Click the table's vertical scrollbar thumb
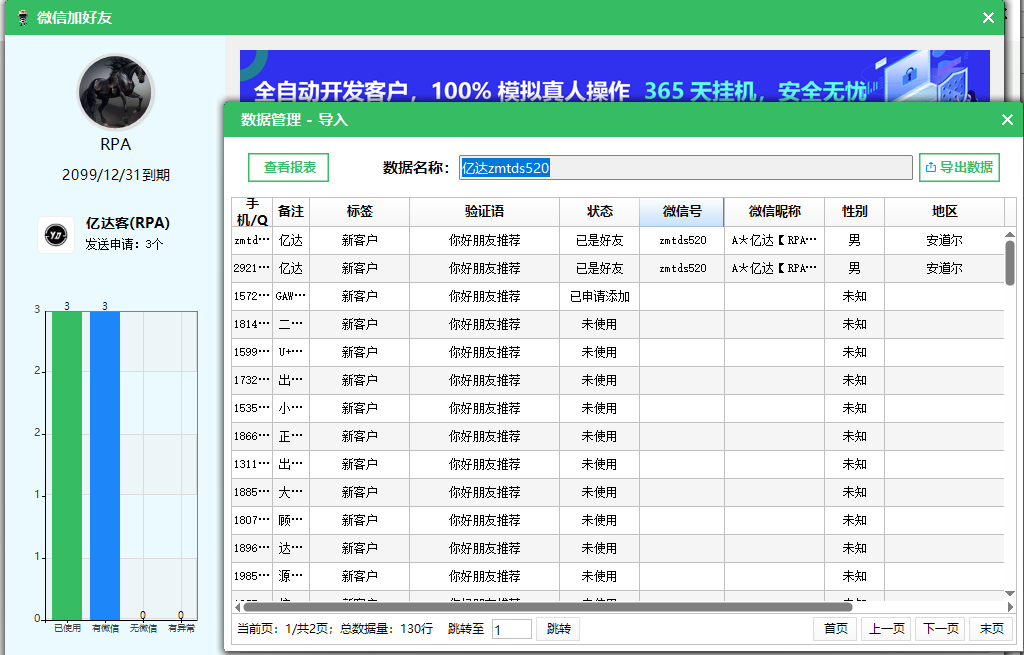1024x655 pixels. [x=1010, y=263]
